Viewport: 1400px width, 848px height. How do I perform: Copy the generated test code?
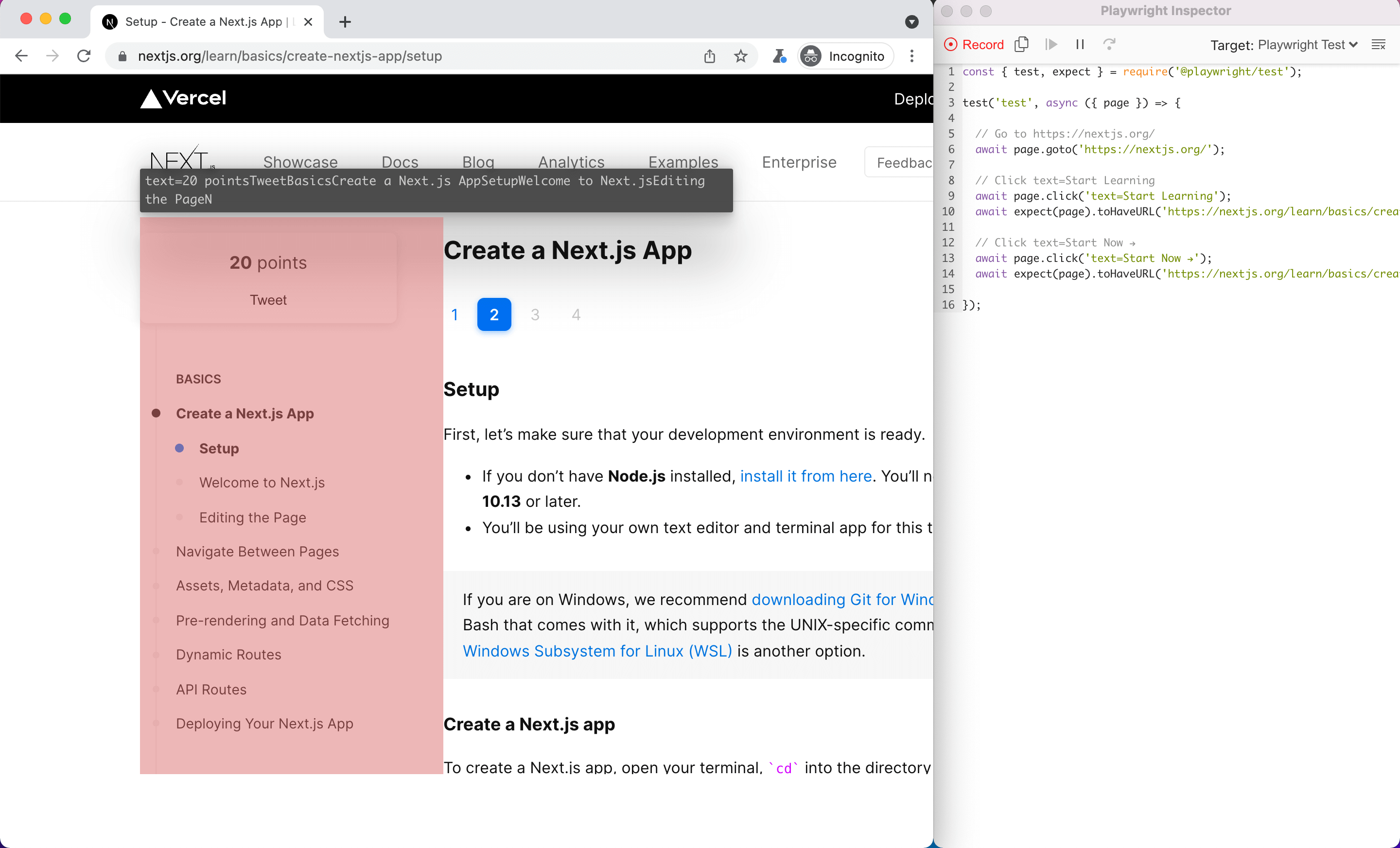[1022, 44]
